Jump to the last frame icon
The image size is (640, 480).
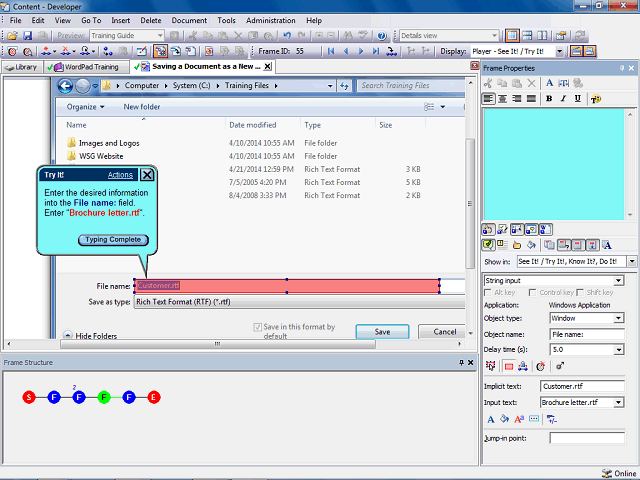[376, 51]
